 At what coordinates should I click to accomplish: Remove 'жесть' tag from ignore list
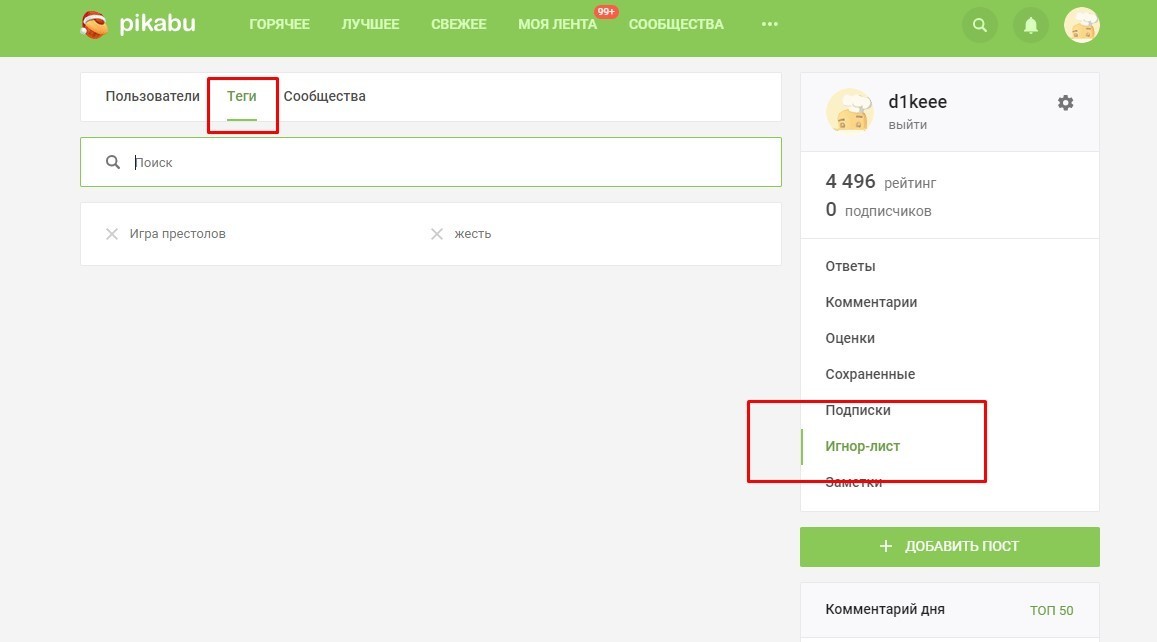[x=437, y=234]
